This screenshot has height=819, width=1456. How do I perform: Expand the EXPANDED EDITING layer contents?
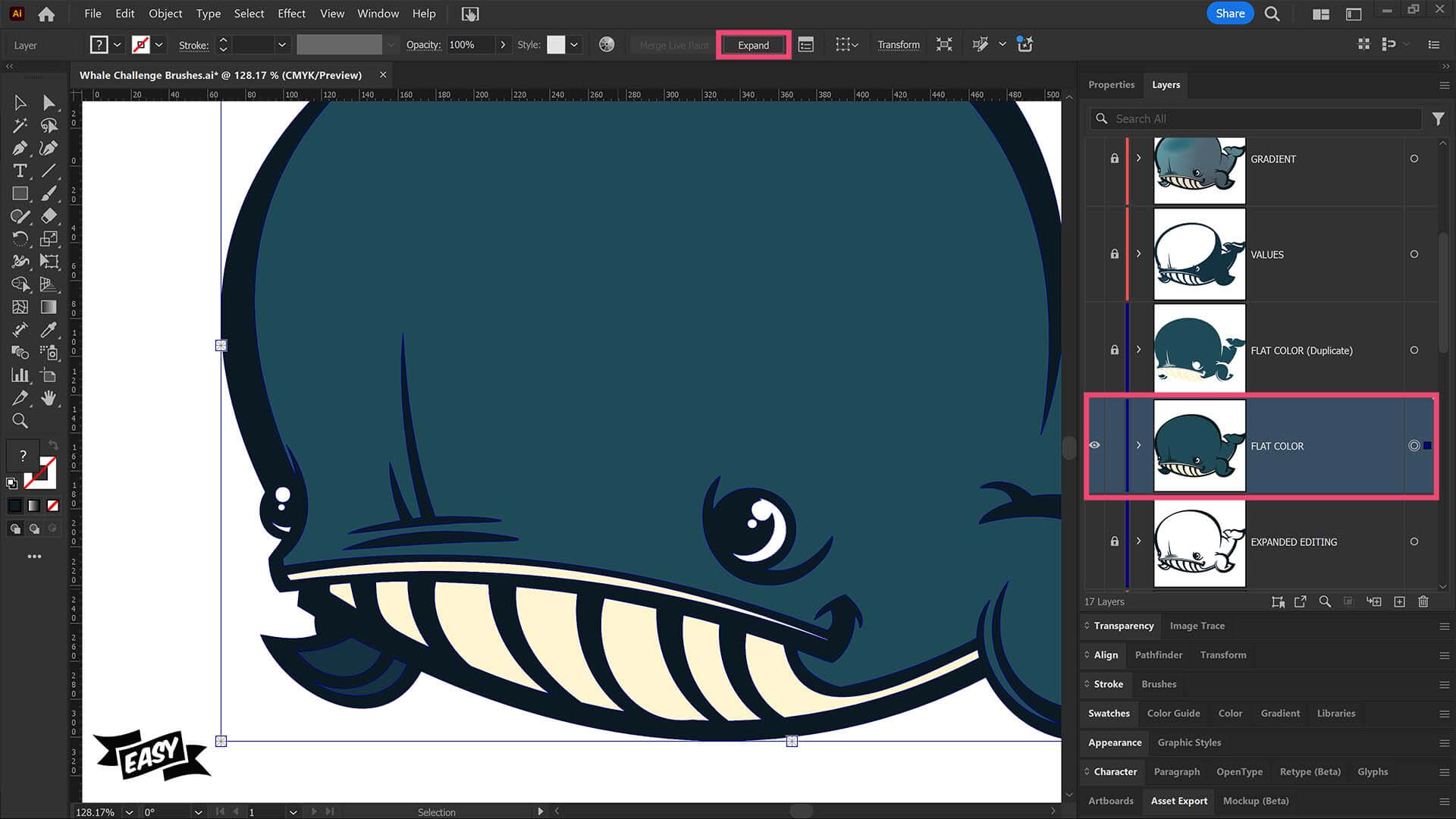pyautogui.click(x=1138, y=541)
